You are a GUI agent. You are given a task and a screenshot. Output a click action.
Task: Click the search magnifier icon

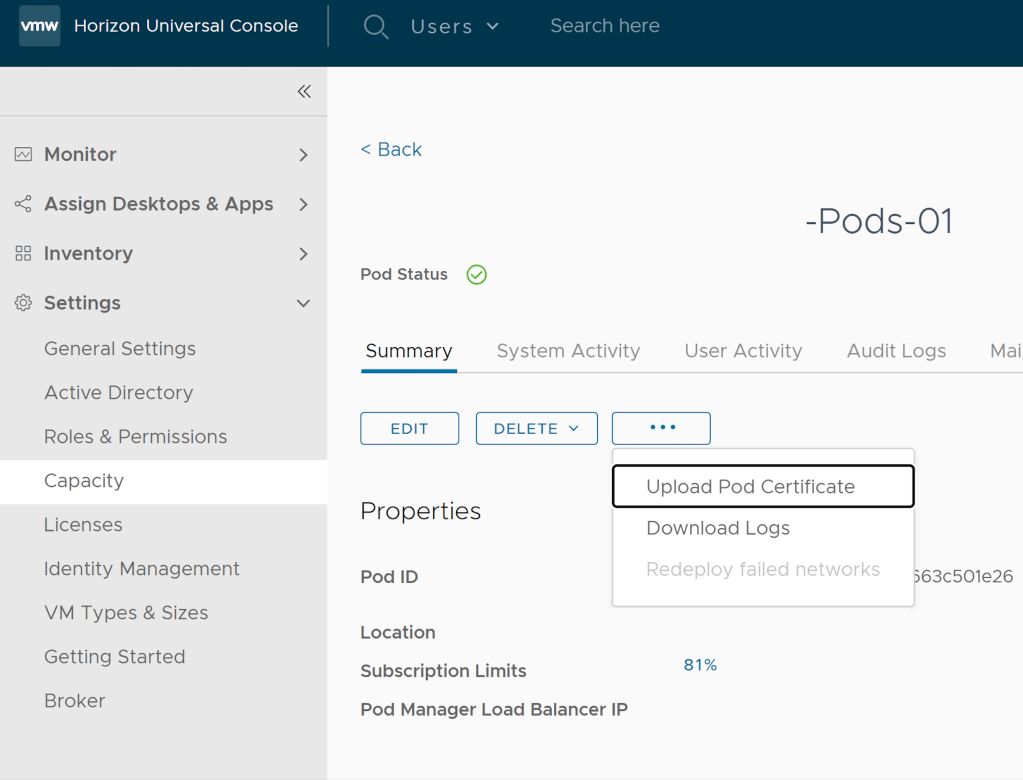click(376, 27)
